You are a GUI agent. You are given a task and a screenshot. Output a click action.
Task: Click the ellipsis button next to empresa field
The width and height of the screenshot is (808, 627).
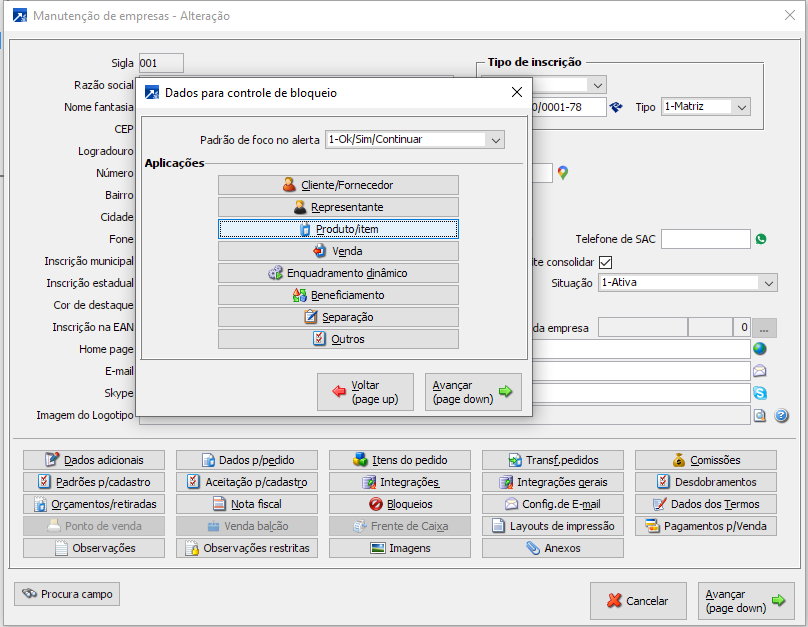pos(767,328)
